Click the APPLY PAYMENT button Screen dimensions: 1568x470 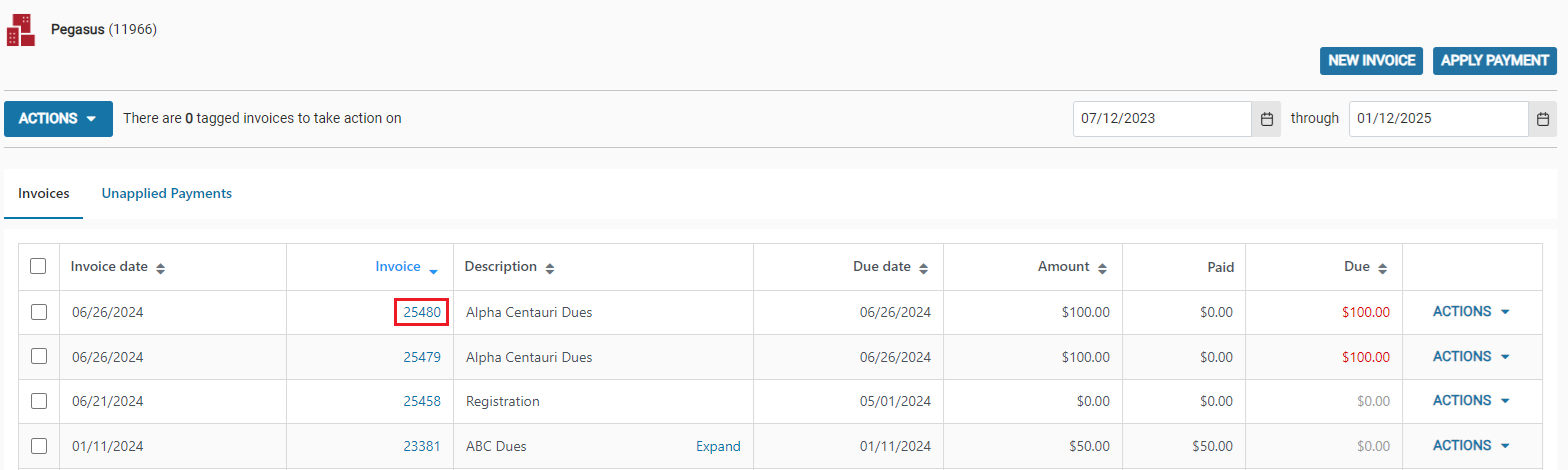pyautogui.click(x=1495, y=60)
